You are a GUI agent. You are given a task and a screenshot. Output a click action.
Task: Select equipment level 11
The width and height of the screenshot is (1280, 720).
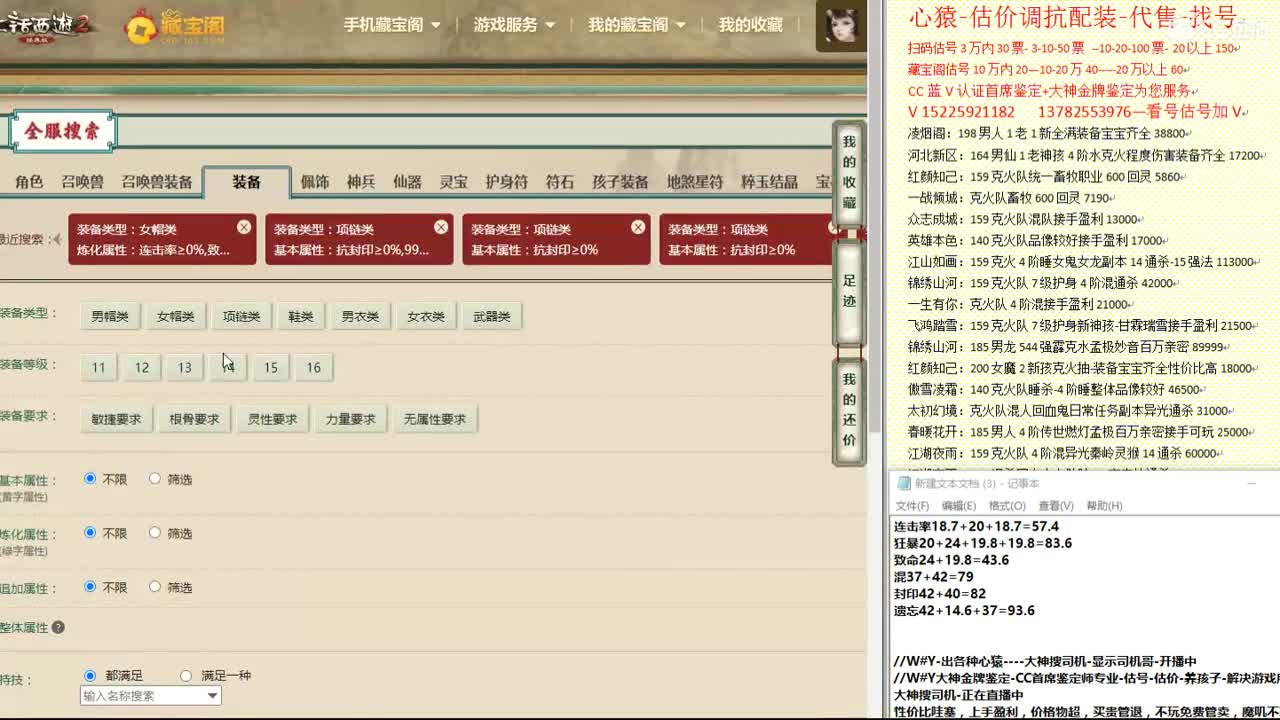(x=98, y=367)
